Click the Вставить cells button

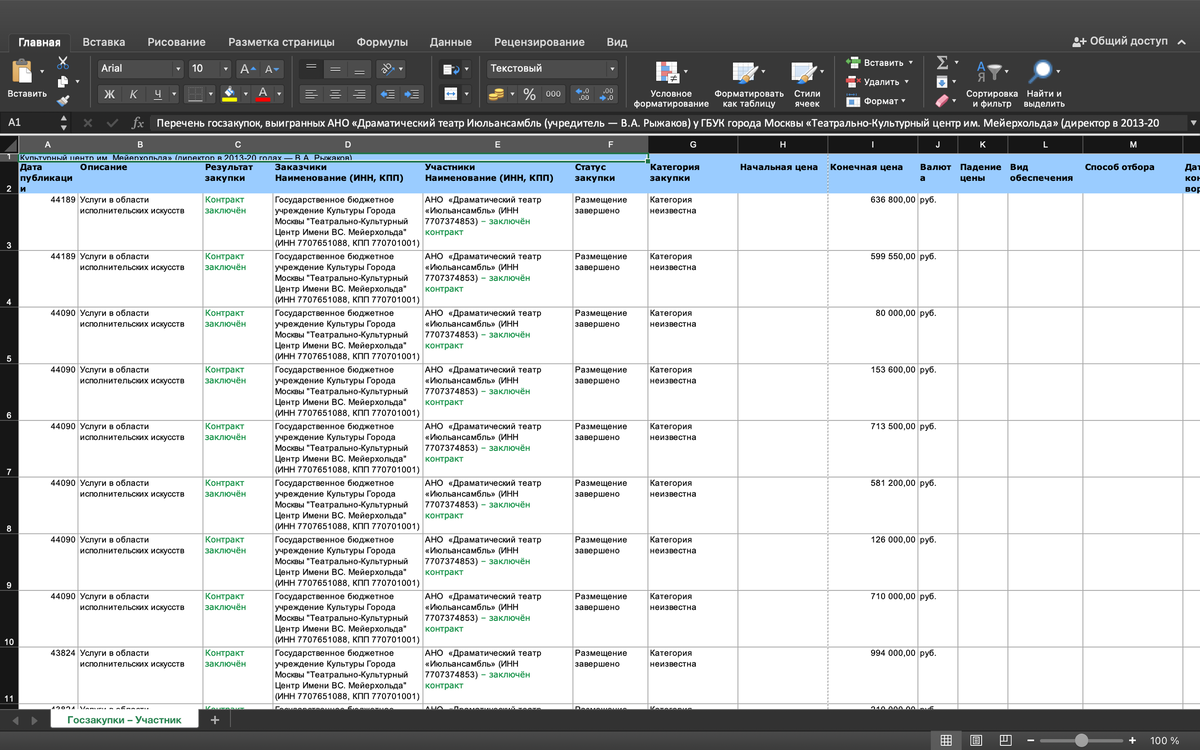(879, 62)
